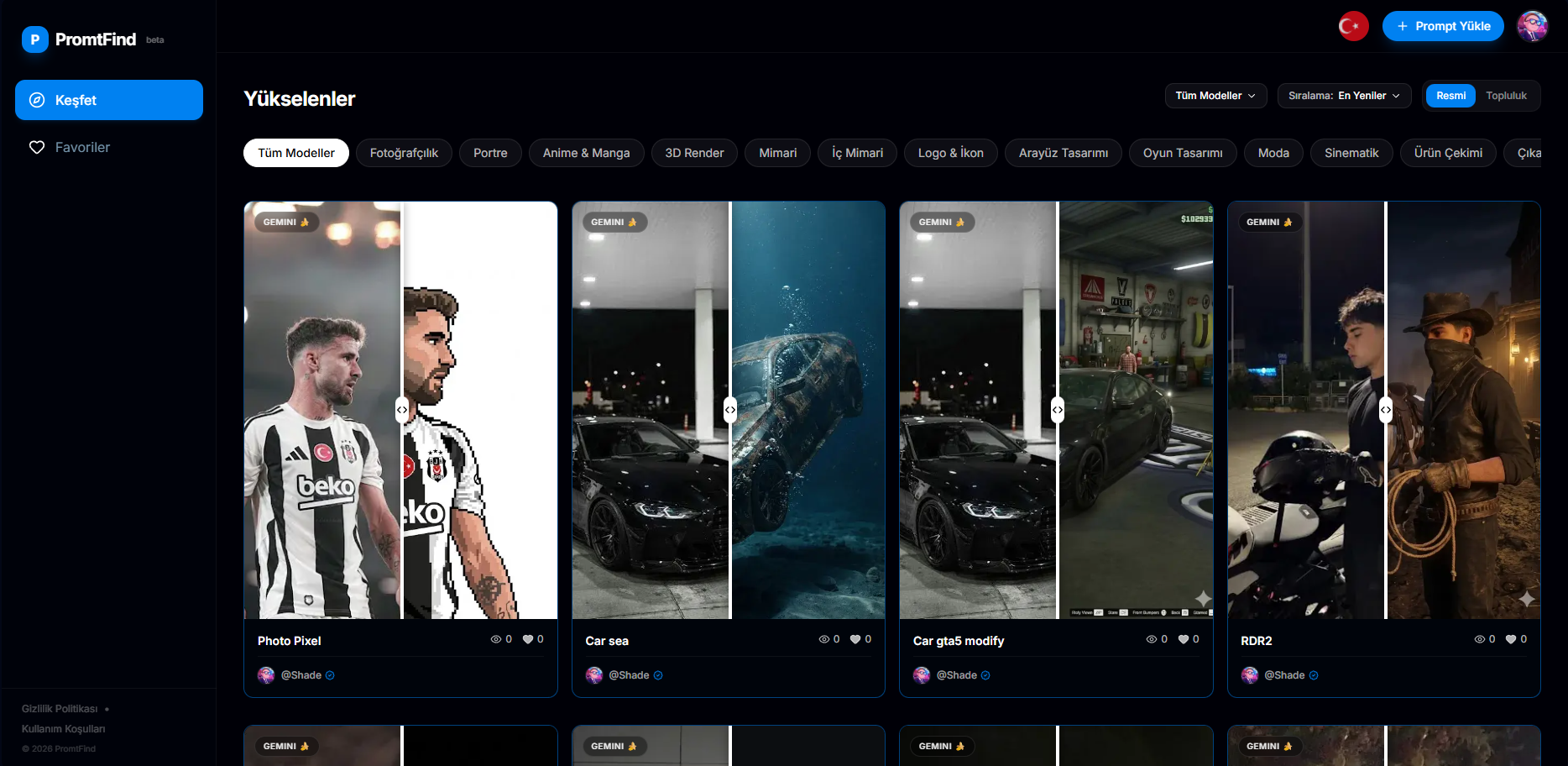Open the Kullanım Koşulları link
1568x766 pixels.
[64, 729]
